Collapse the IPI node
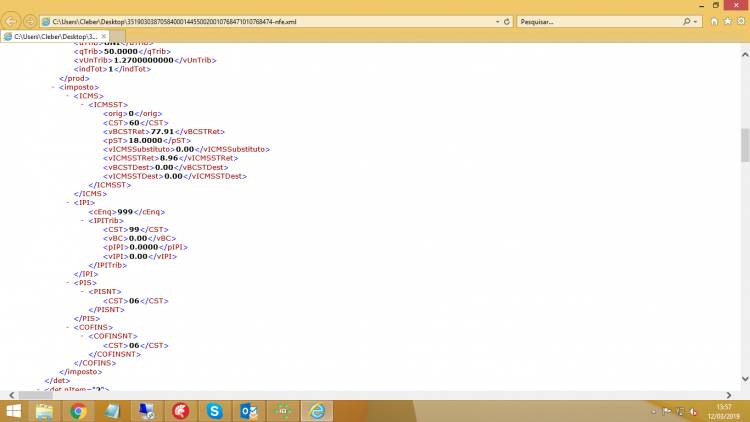Screen dimensions: 750x422 (x=67, y=202)
